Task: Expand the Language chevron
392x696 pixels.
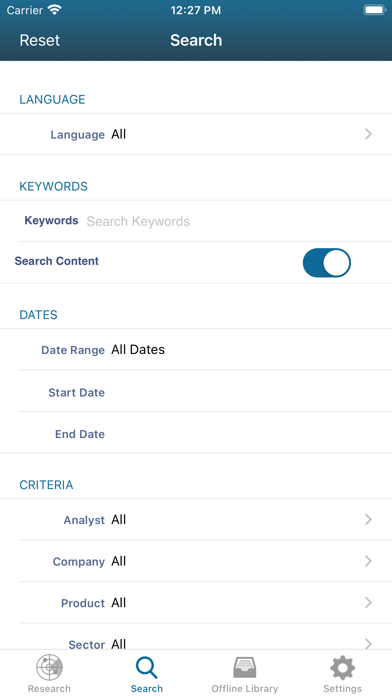Action: (x=368, y=134)
